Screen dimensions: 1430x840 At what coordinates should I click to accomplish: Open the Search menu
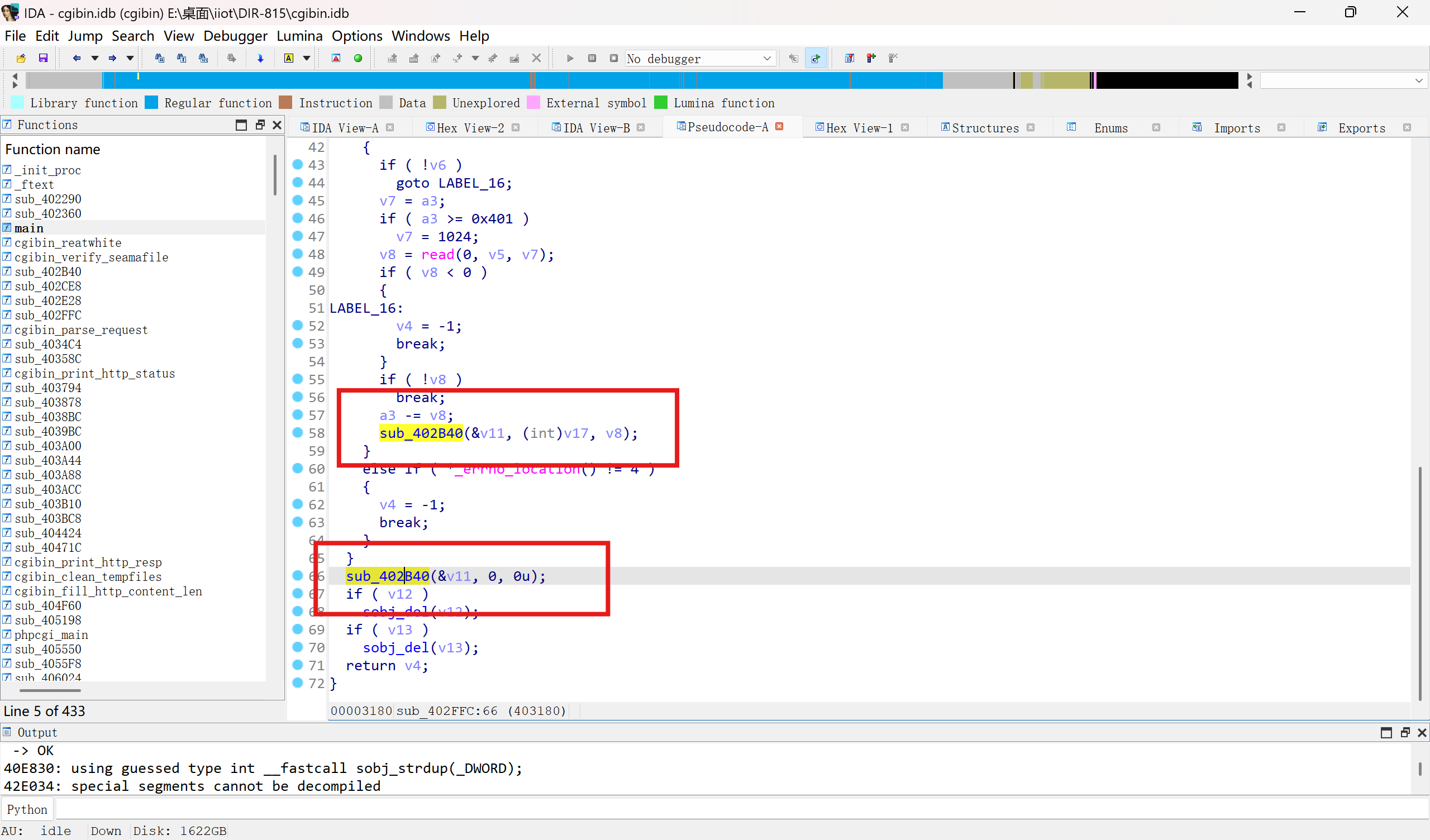[x=133, y=36]
